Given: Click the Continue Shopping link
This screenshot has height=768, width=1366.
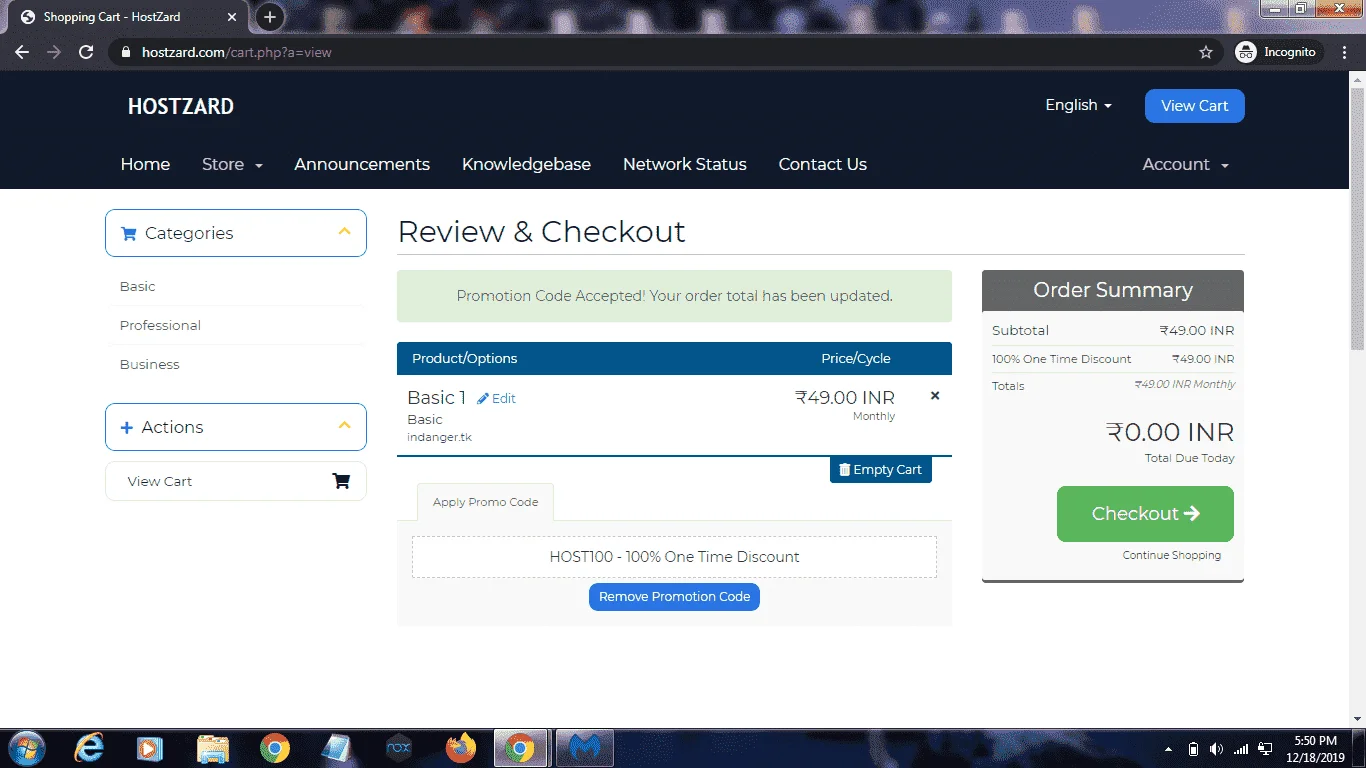Looking at the screenshot, I should click(x=1171, y=555).
